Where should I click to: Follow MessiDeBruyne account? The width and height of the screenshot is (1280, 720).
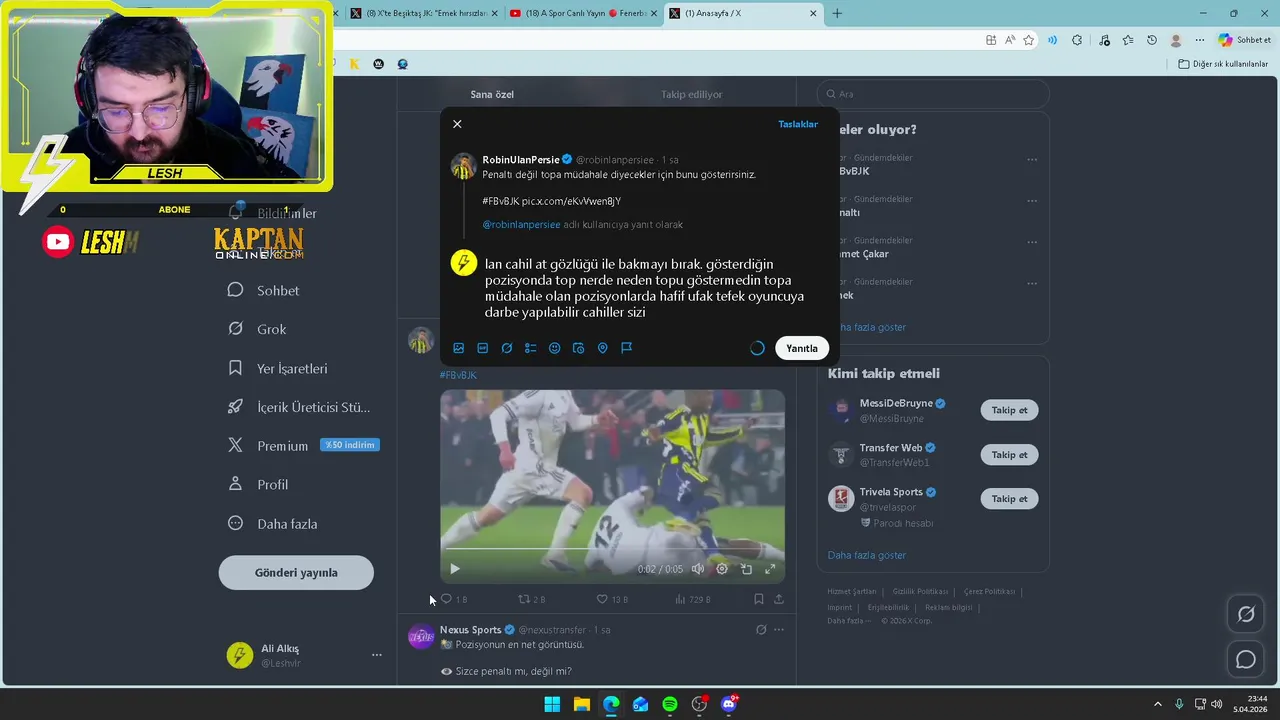click(1009, 410)
